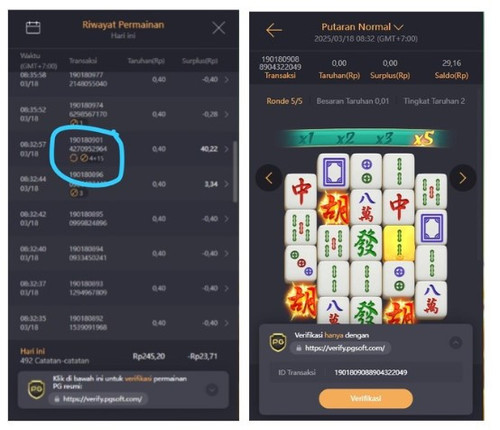Click the PG shield logo in round details
The height and width of the screenshot is (430, 500).
coord(278,342)
